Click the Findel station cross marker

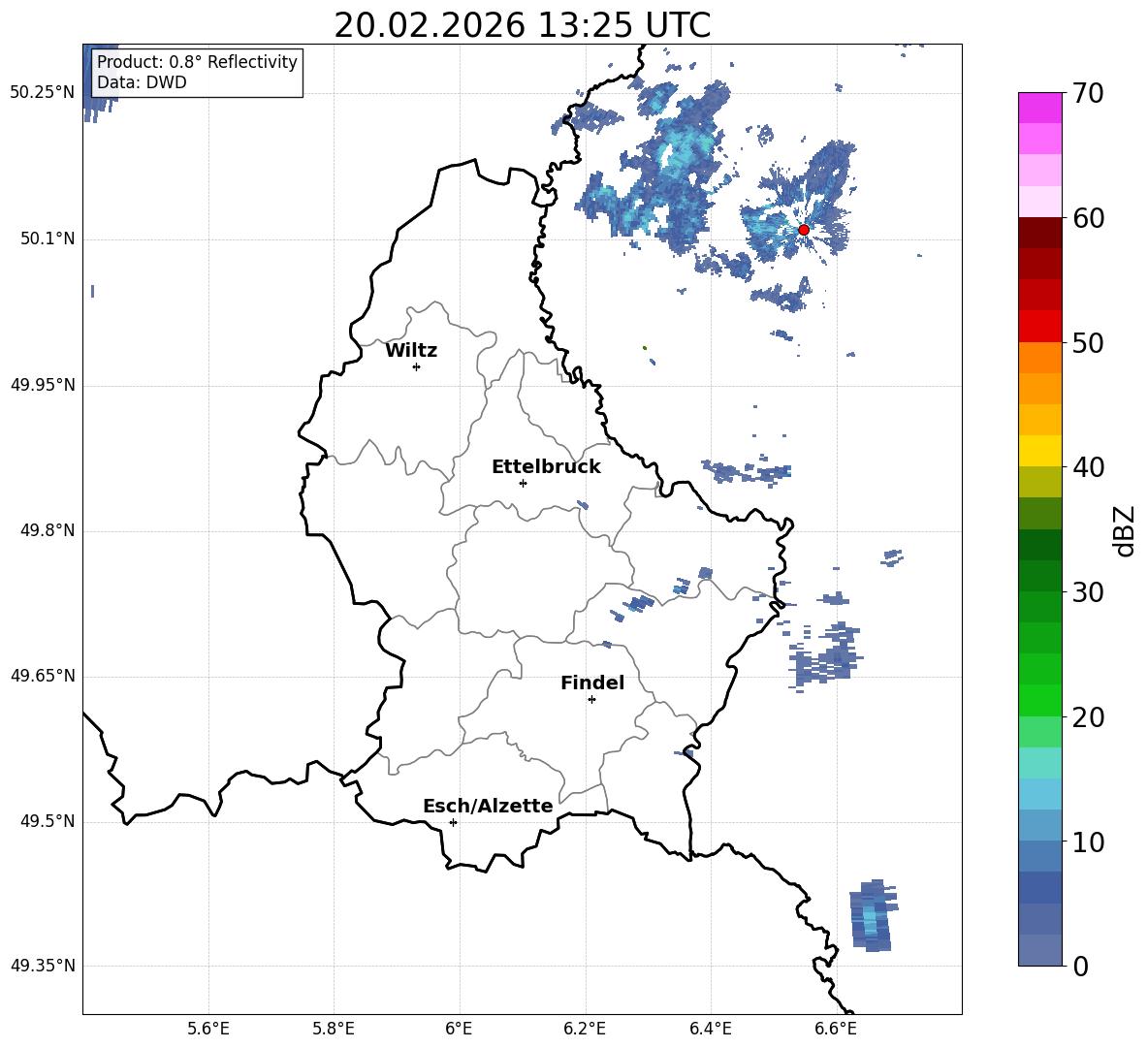591,700
